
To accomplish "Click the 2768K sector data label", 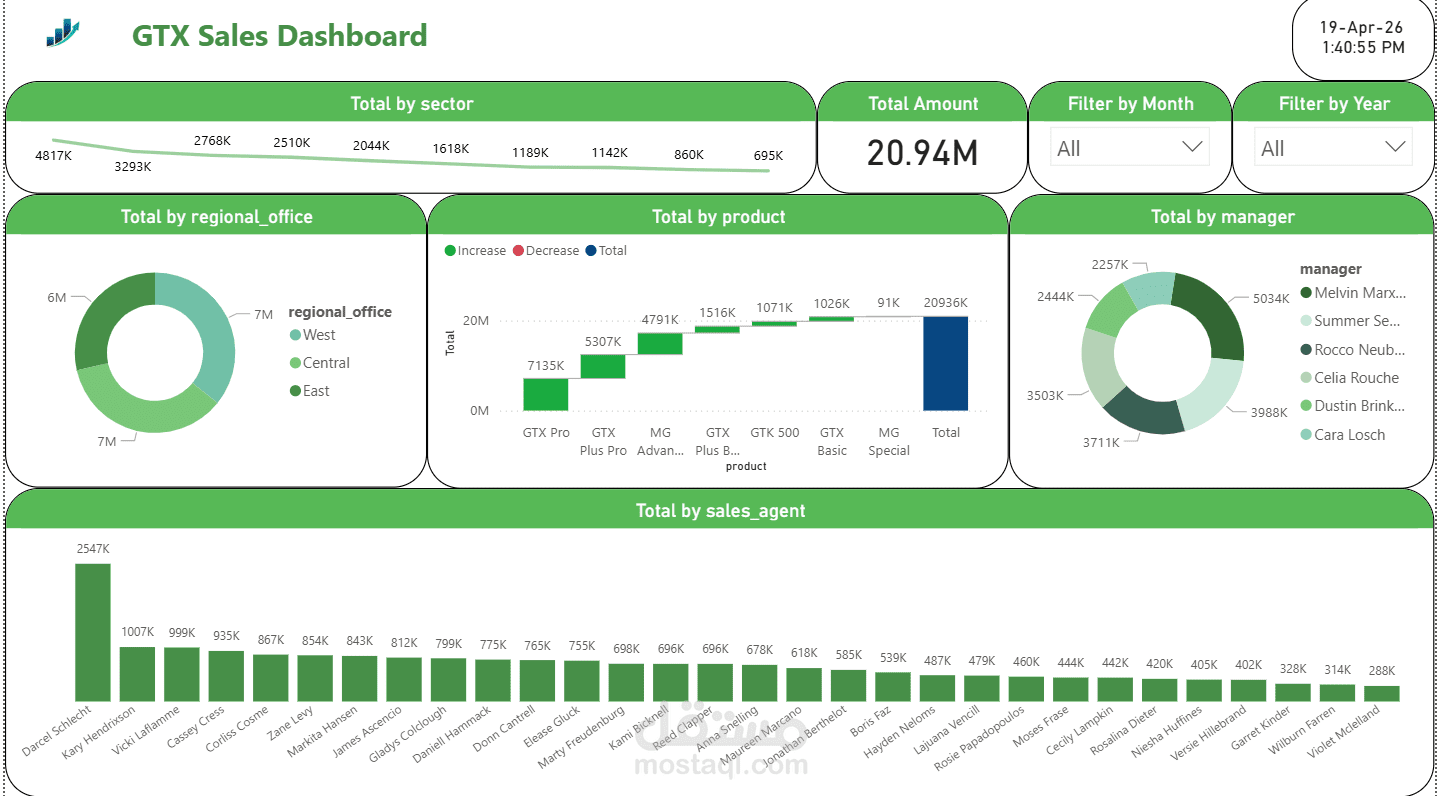I will (x=212, y=141).
